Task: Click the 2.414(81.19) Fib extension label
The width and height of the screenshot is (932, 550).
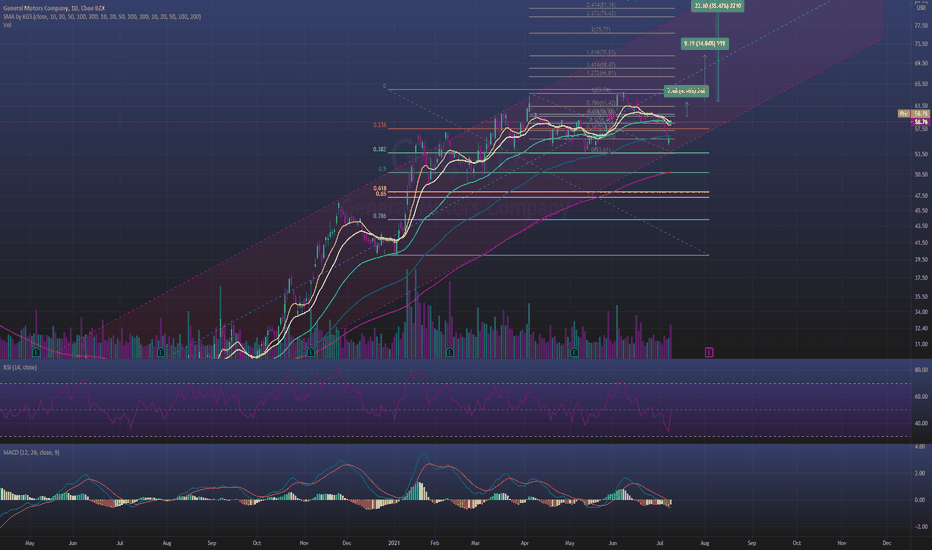Action: (600, 5)
